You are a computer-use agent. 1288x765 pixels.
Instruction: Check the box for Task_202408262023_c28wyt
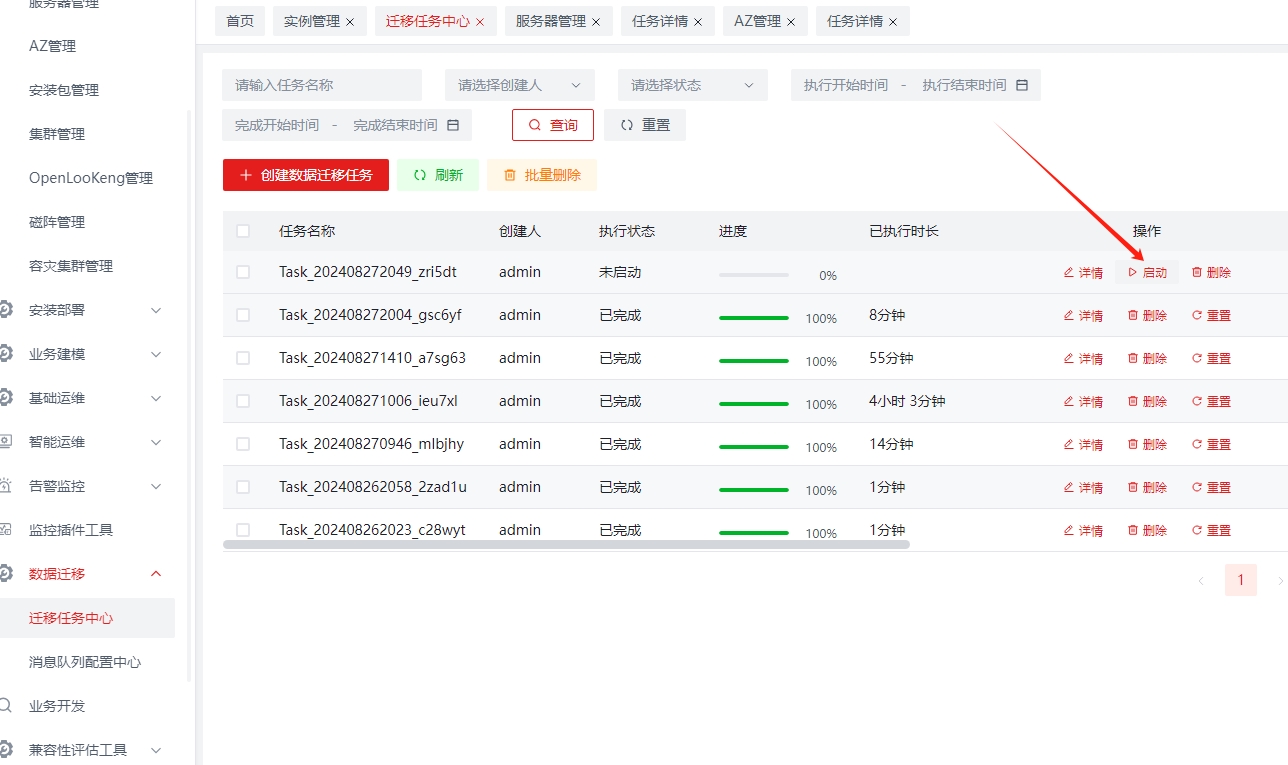coord(243,530)
